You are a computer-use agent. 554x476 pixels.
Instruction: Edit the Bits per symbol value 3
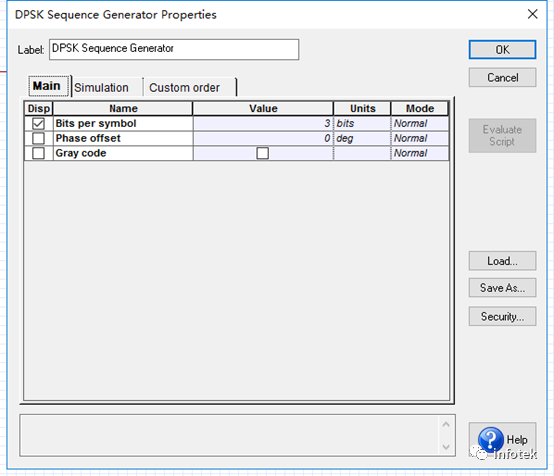(x=263, y=123)
